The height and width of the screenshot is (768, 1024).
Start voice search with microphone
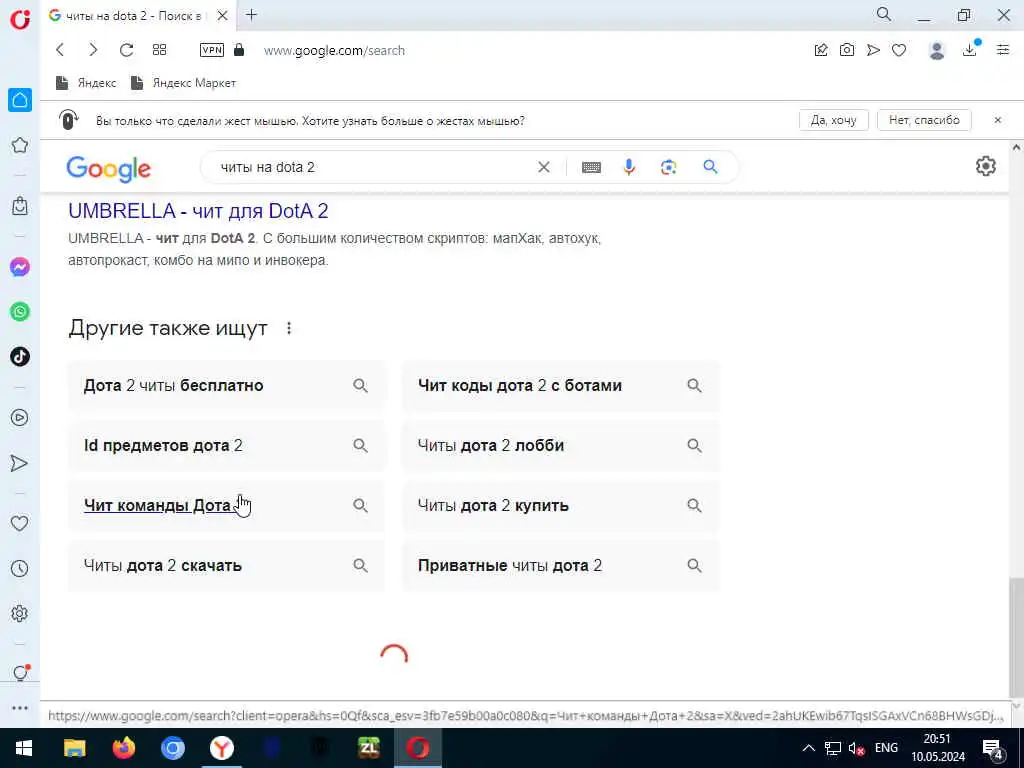(629, 167)
